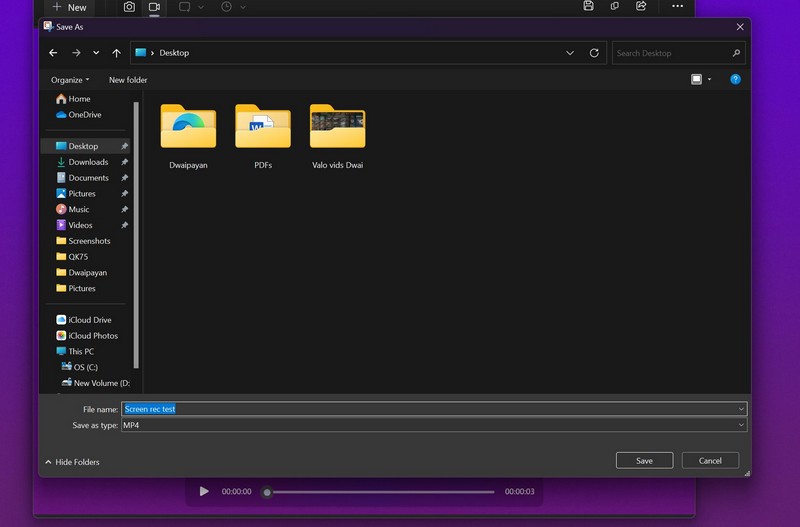Click the Back navigation arrow

point(54,53)
